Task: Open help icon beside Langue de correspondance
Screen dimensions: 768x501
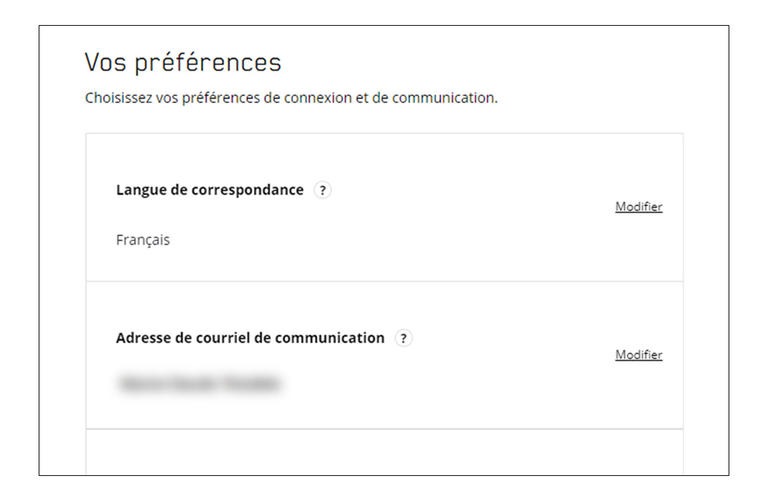Action: 322,191
